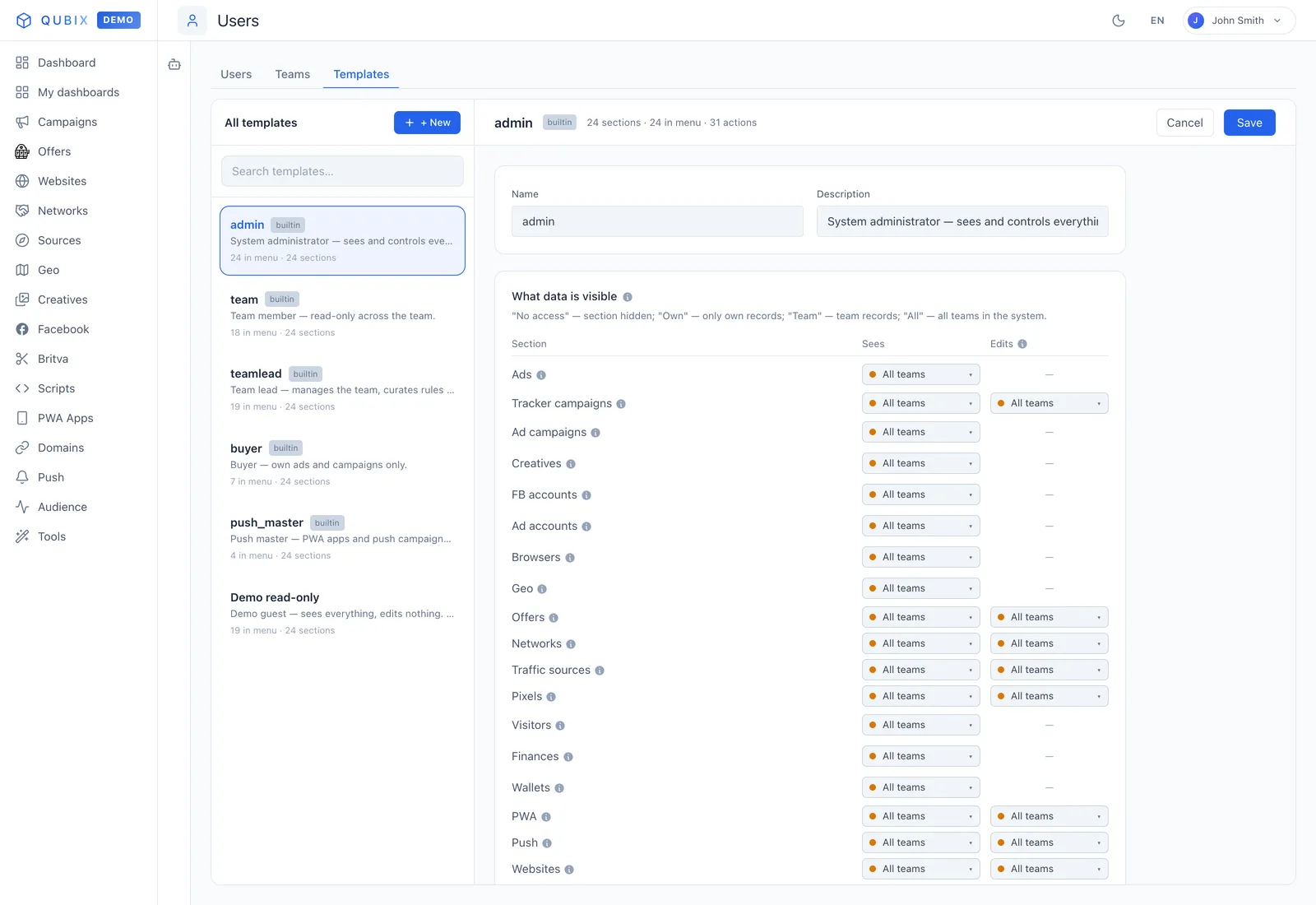
Task: Click '24 sections · 24 in menu · 31 actions' text
Action: 671,123
